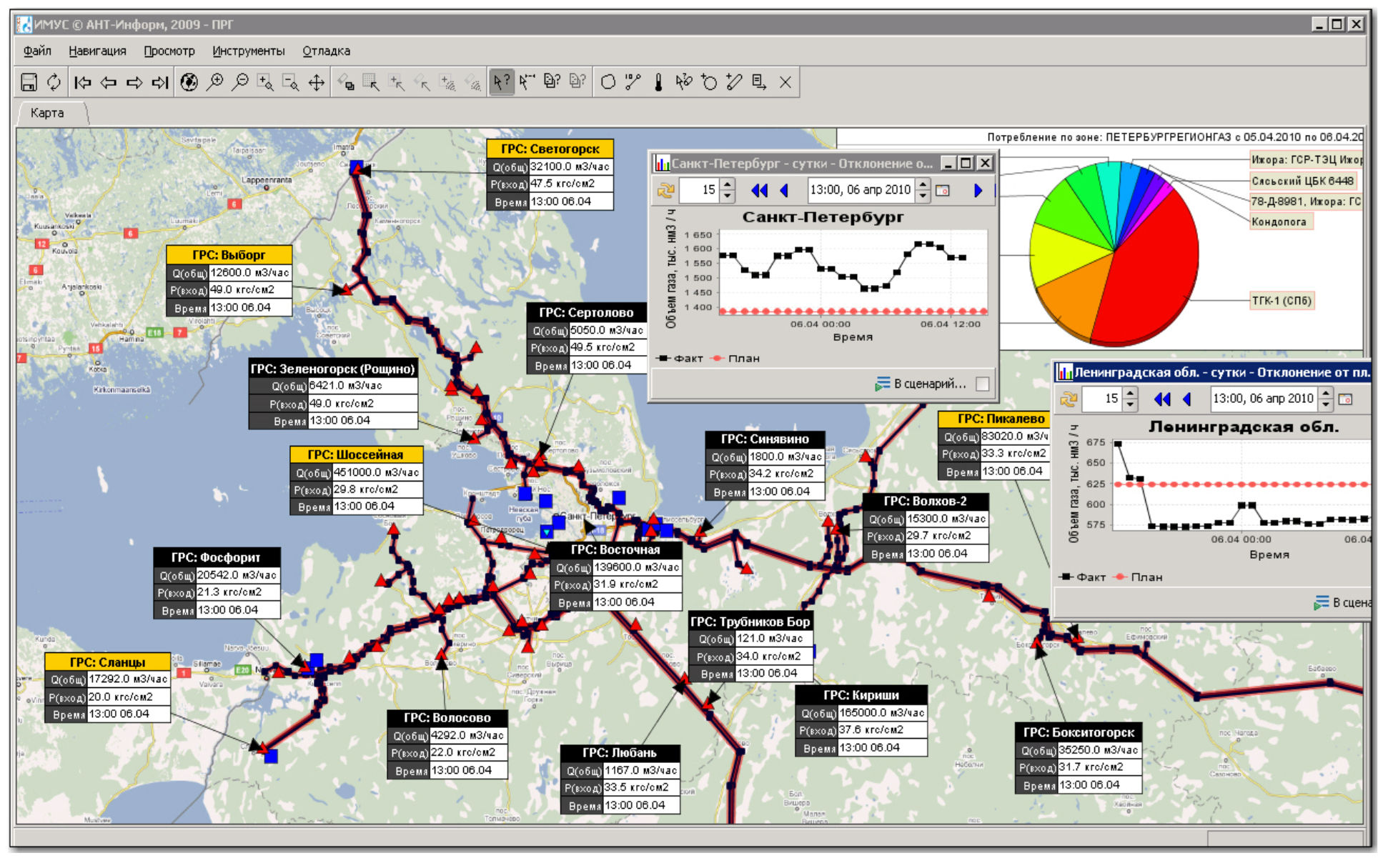Rewind fast double-arrow in Санкт-Петербург window

(x=759, y=191)
